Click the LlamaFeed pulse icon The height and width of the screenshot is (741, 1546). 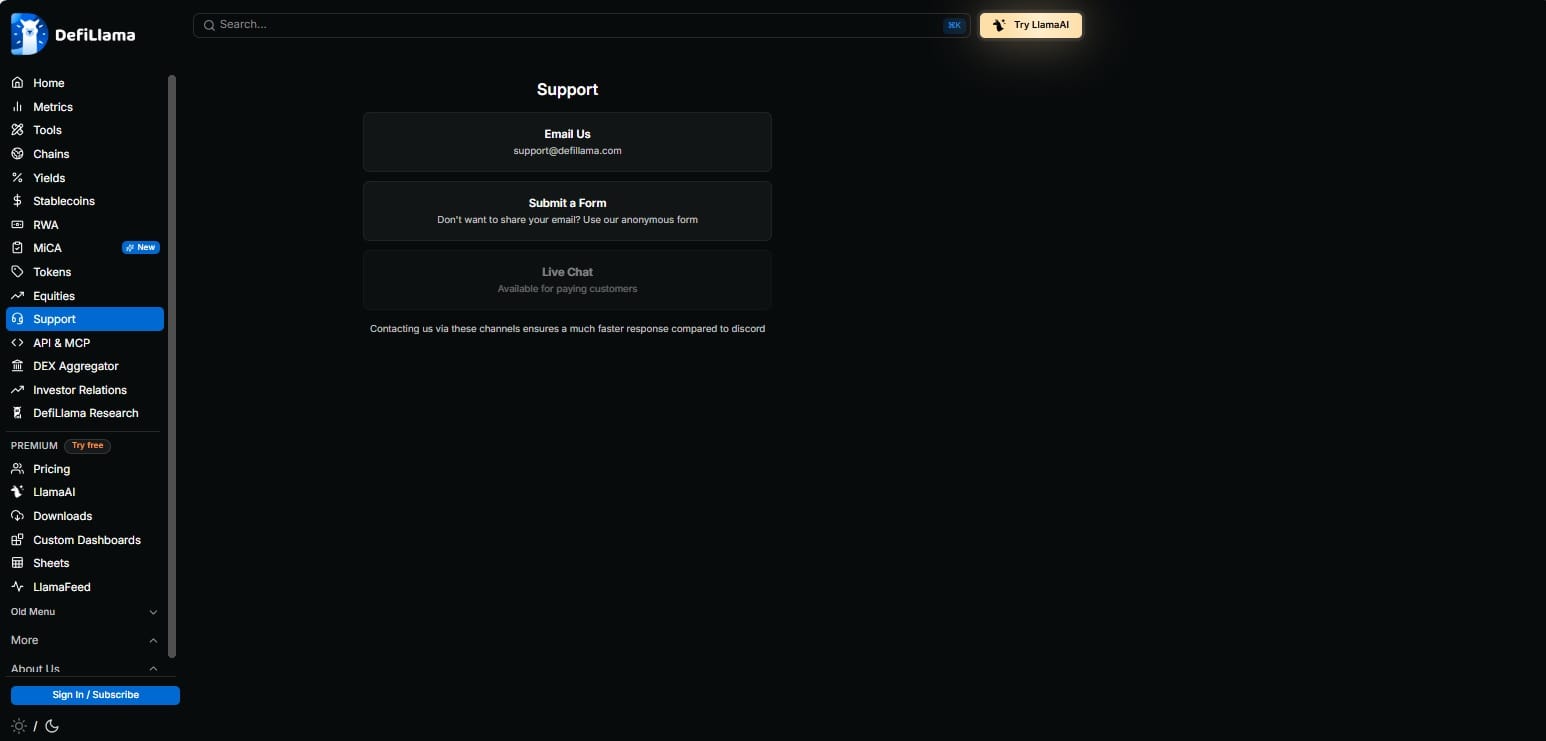coord(17,587)
